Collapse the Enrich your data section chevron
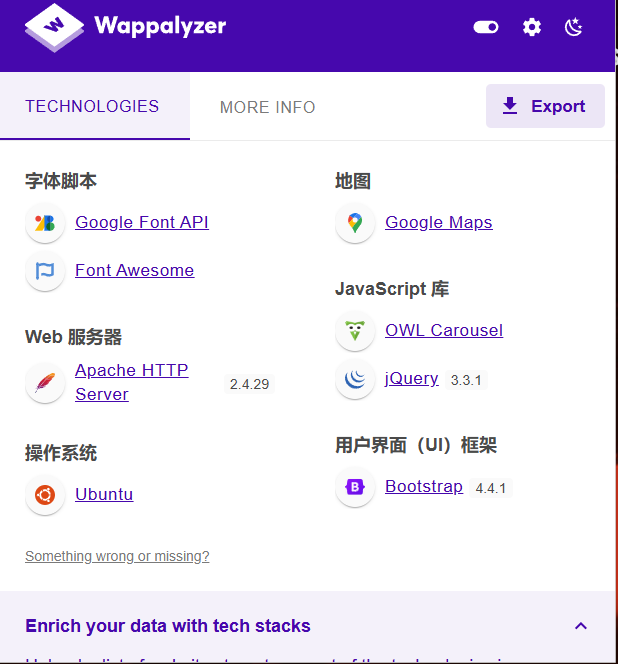This screenshot has width=618, height=664. (x=581, y=626)
